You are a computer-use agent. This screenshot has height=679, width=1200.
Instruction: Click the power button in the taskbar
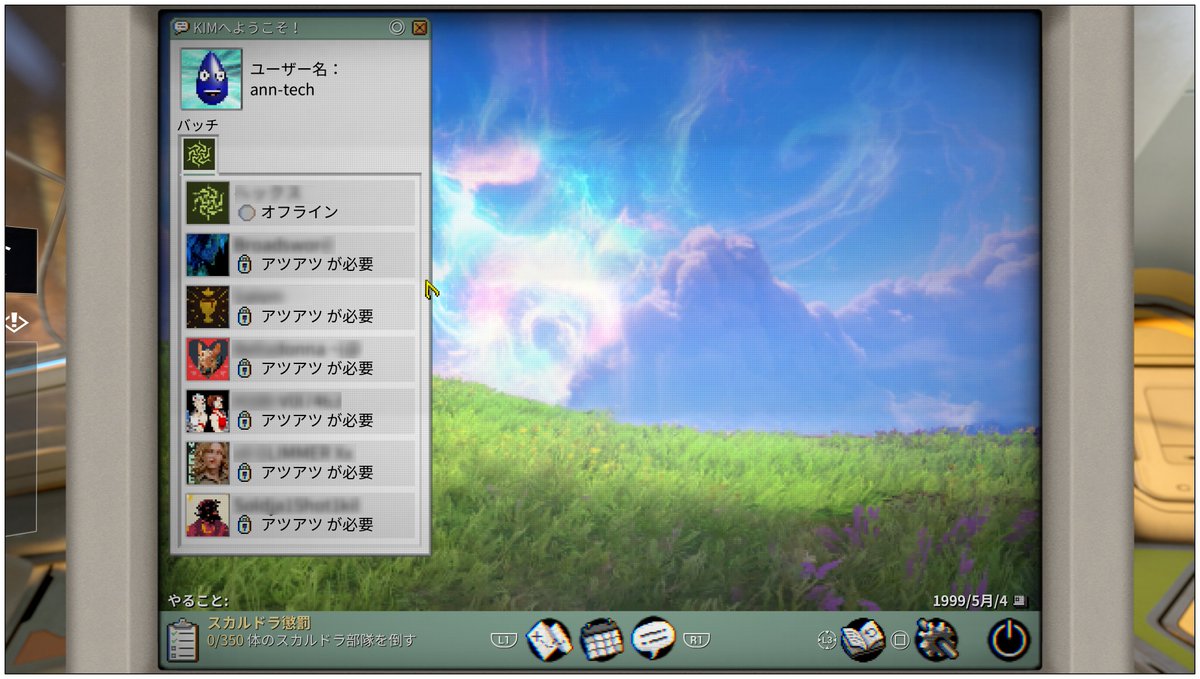pos(1009,639)
